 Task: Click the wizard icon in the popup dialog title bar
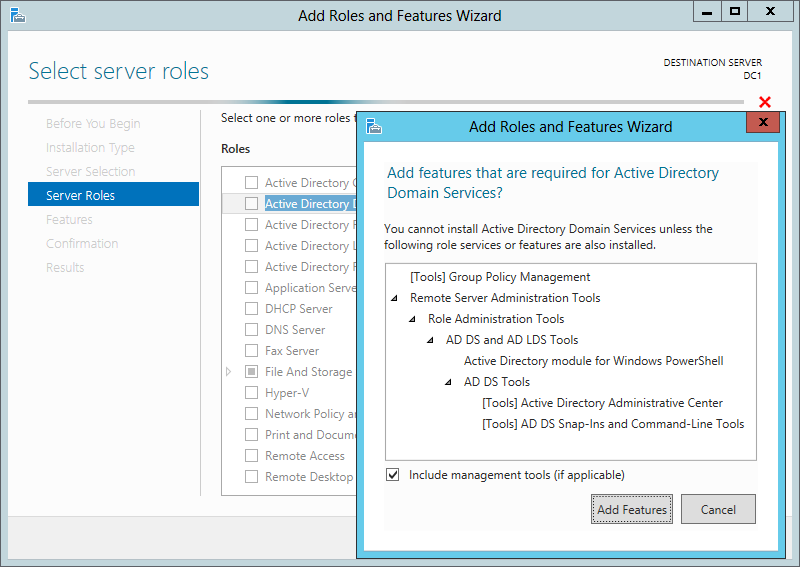tap(374, 126)
